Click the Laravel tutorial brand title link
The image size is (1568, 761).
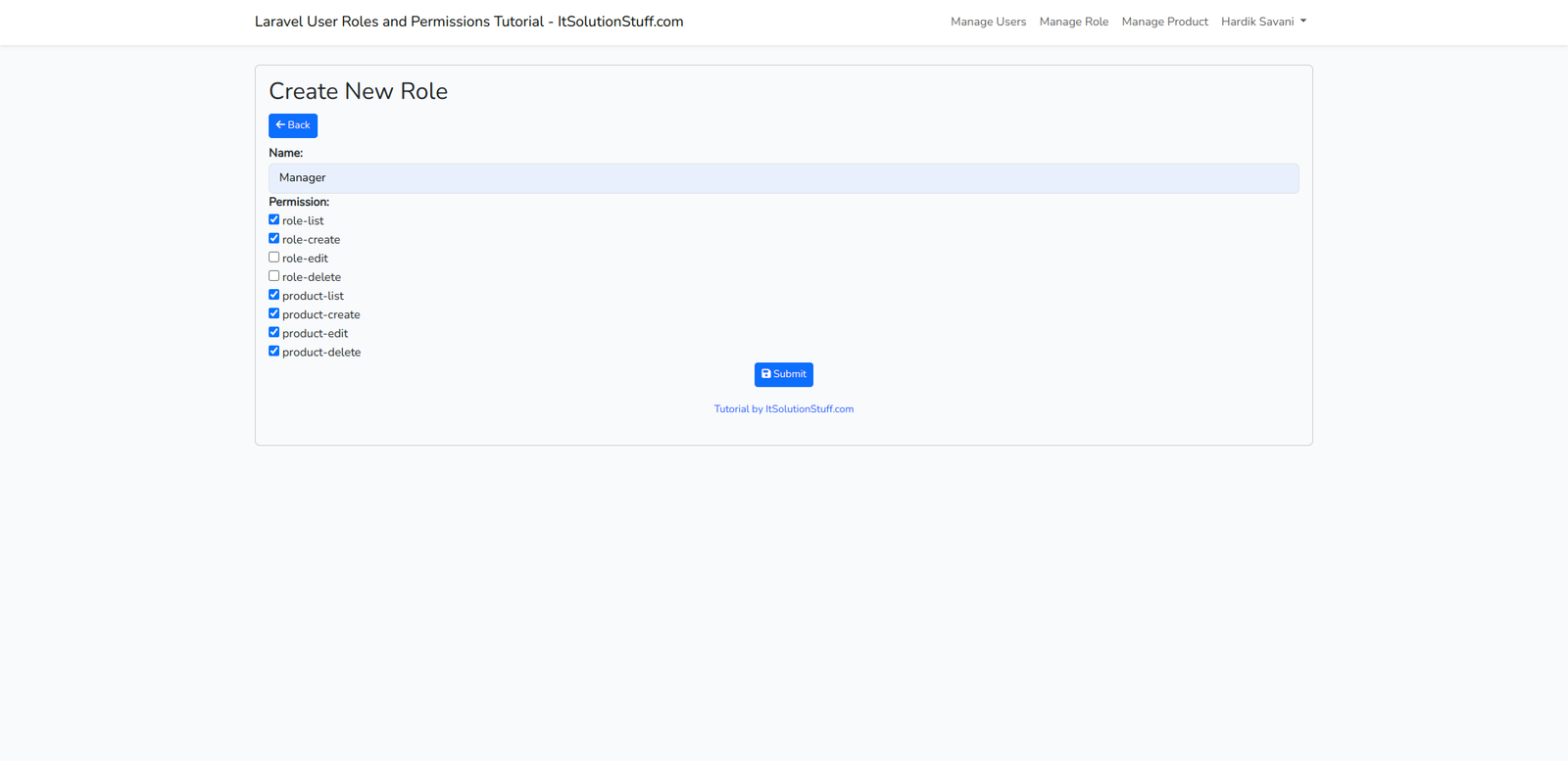click(x=468, y=22)
